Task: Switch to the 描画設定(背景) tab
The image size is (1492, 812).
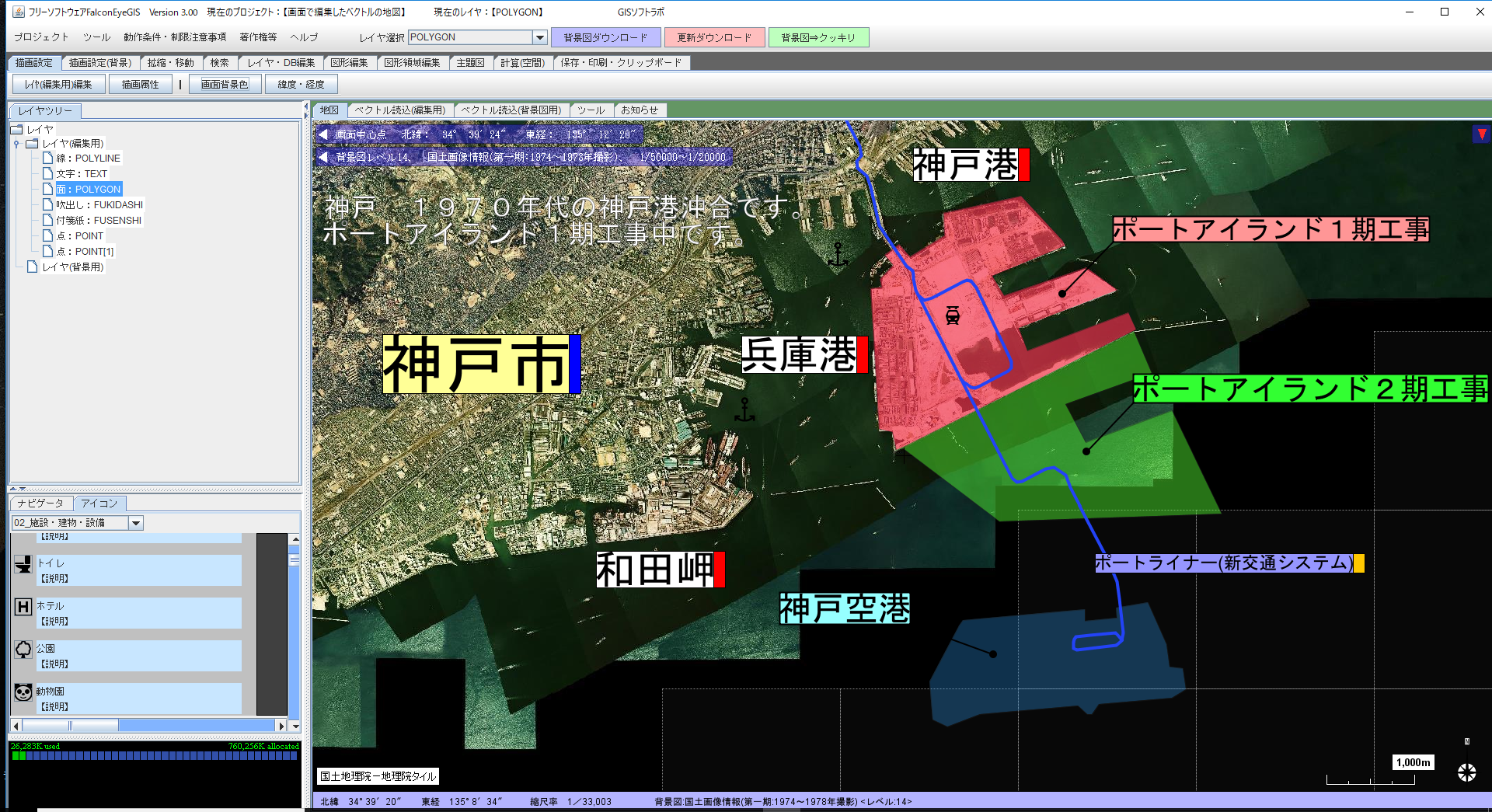Action: click(x=100, y=63)
